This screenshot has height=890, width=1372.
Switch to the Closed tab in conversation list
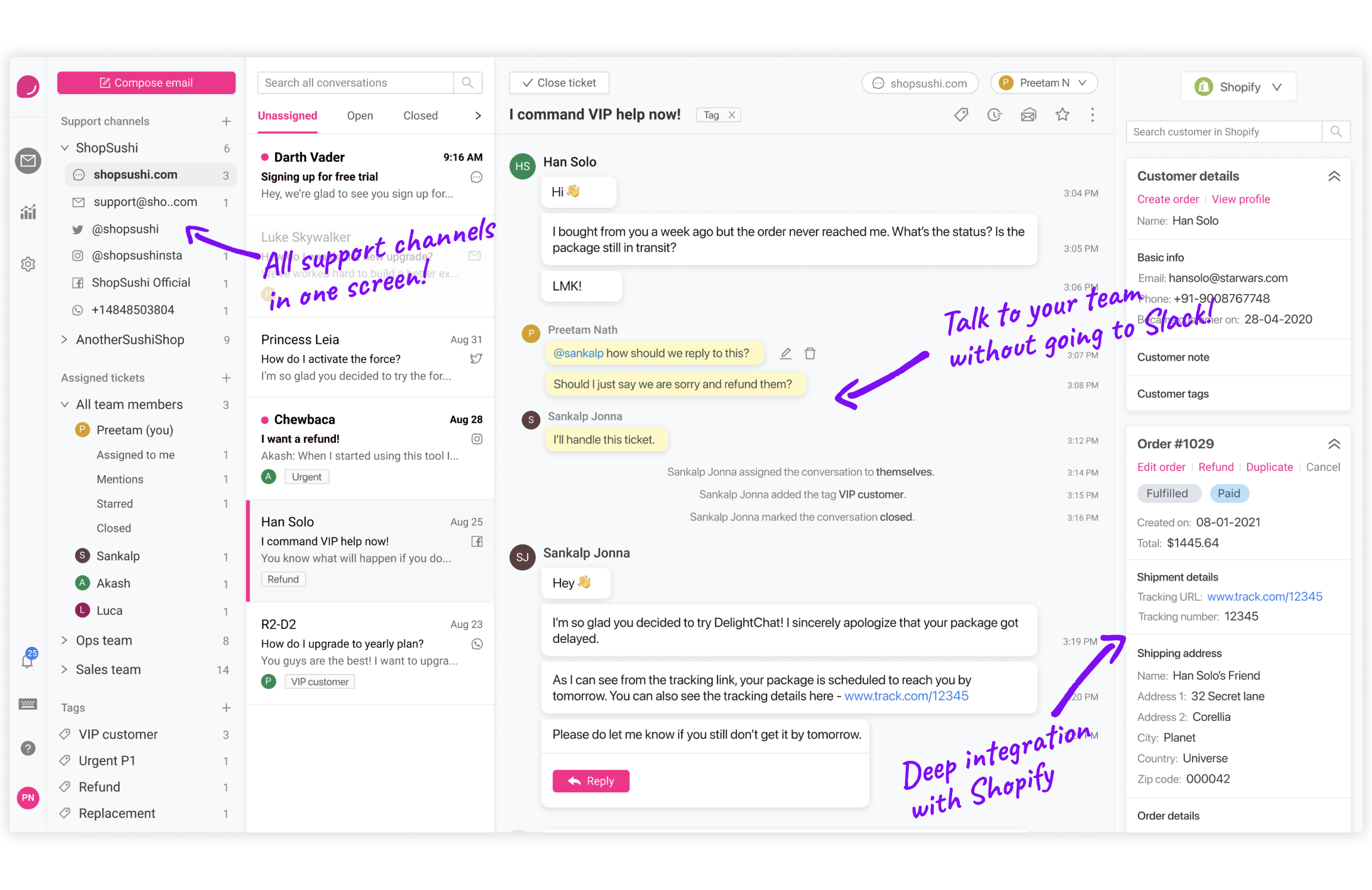click(x=421, y=115)
